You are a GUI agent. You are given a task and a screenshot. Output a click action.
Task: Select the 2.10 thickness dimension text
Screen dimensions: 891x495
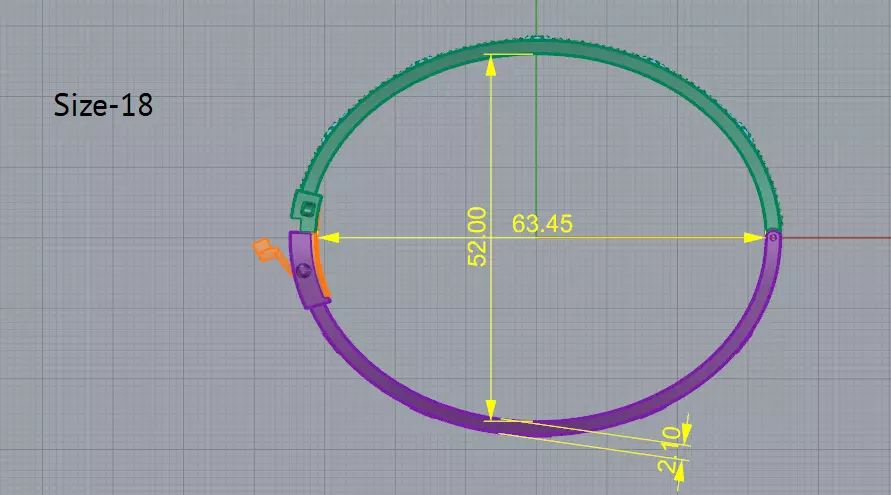pyautogui.click(x=669, y=450)
